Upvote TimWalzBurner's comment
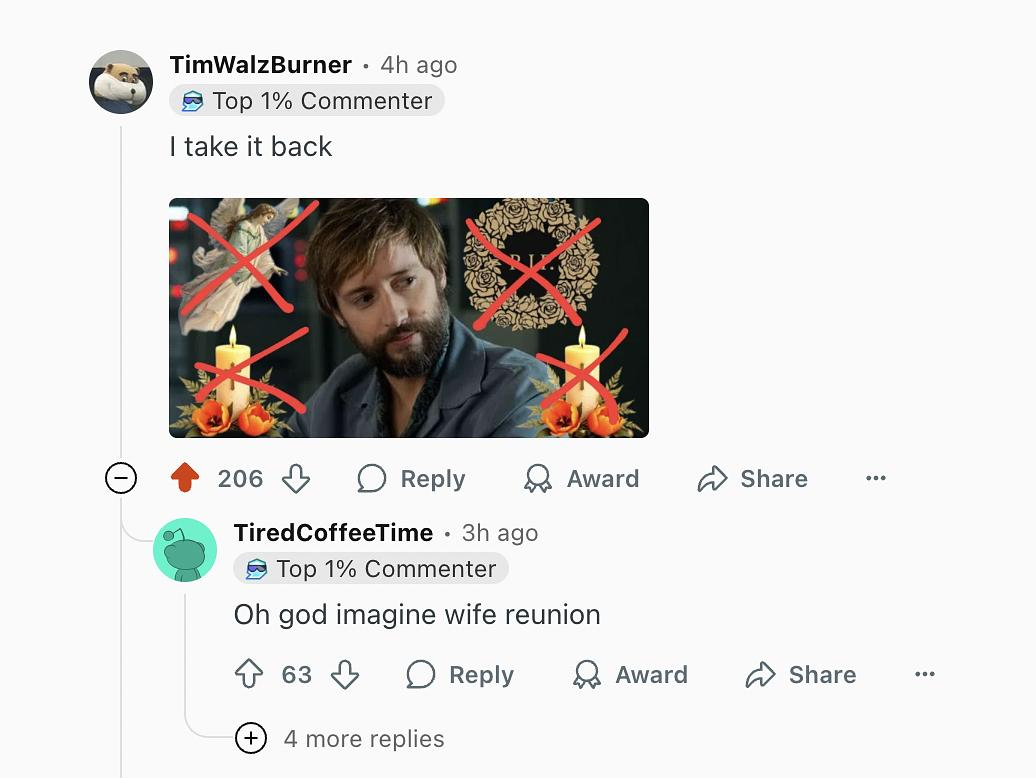The height and width of the screenshot is (778, 1036). pos(185,479)
